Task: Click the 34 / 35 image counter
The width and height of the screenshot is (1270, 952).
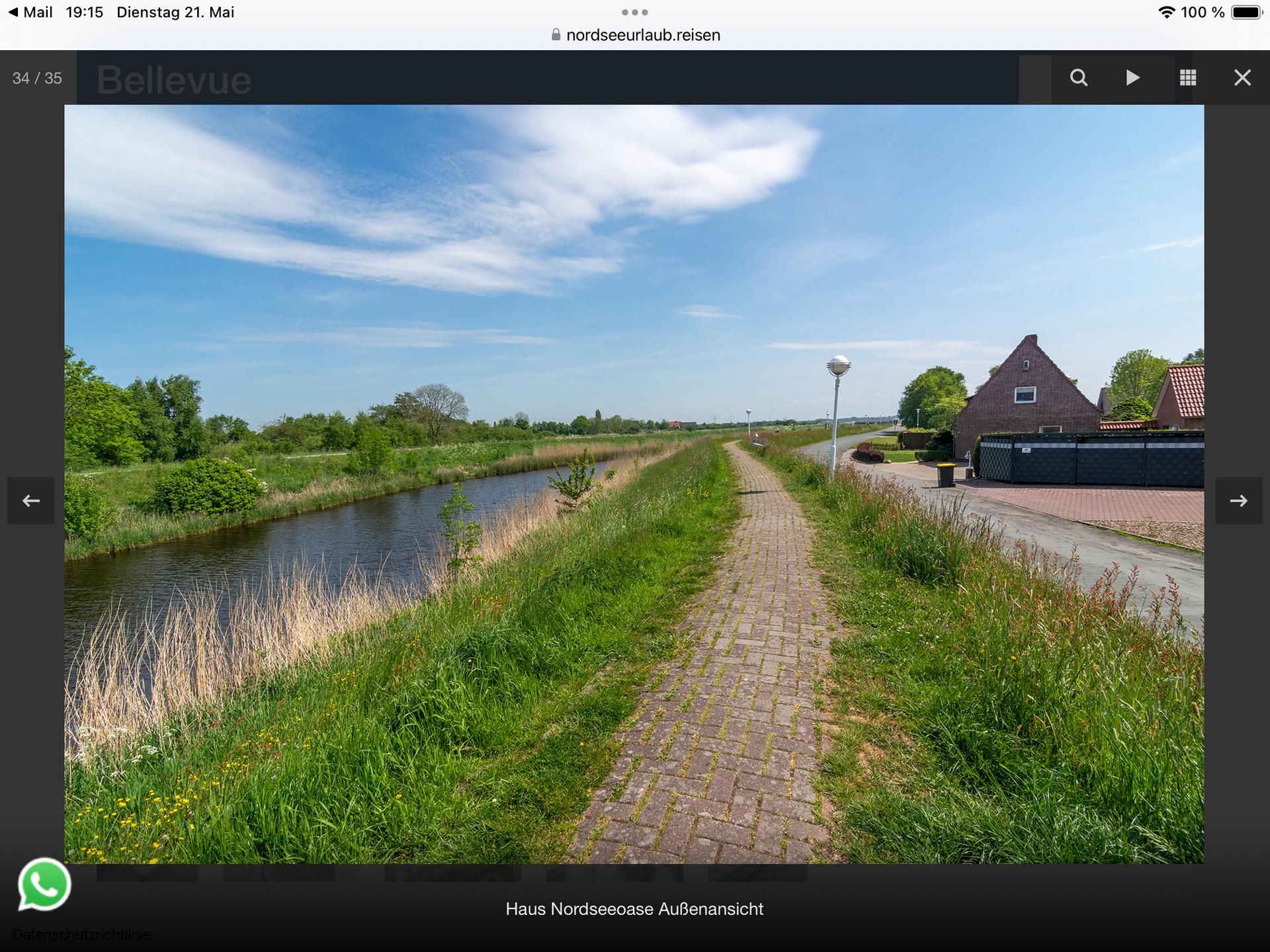Action: click(x=37, y=78)
